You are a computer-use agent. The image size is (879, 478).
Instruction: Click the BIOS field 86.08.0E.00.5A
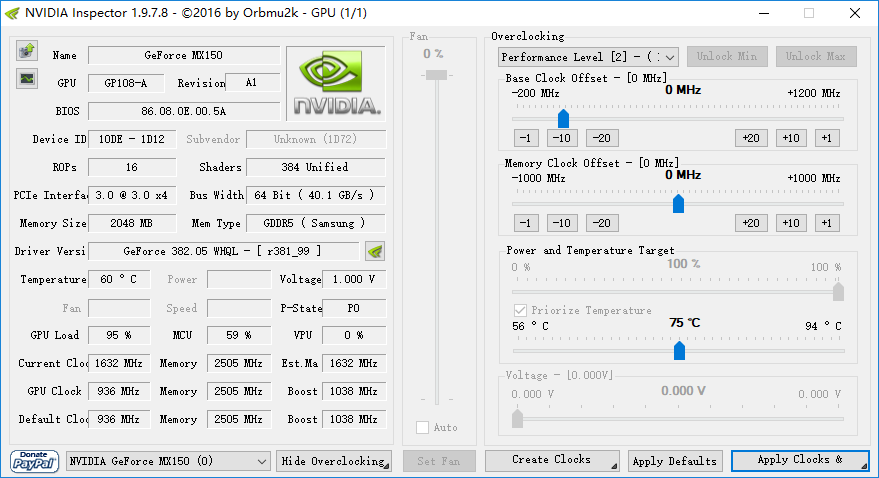184,111
